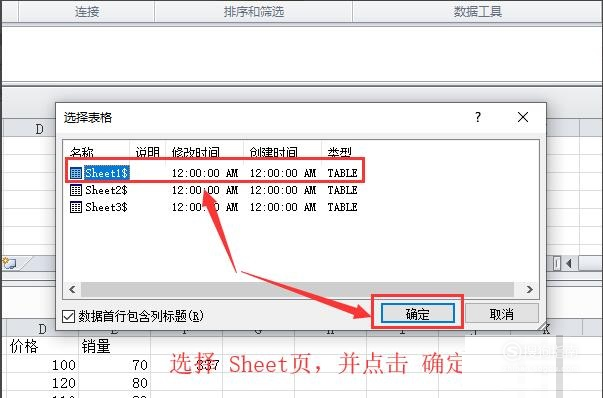The height and width of the screenshot is (398, 603).
Task: Click the 类型 column header
Action: [x=340, y=152]
